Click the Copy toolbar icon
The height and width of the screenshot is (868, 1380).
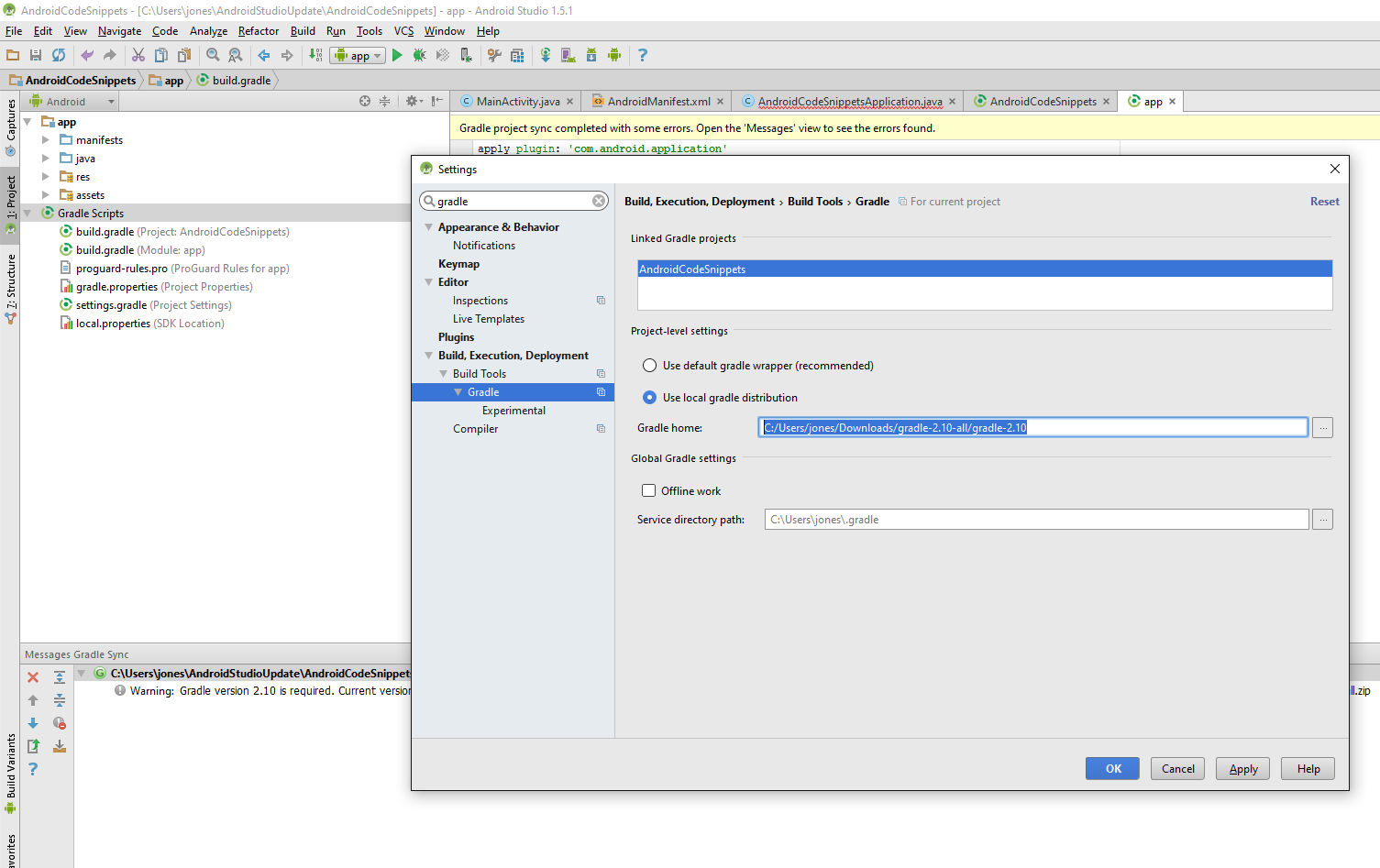(161, 55)
